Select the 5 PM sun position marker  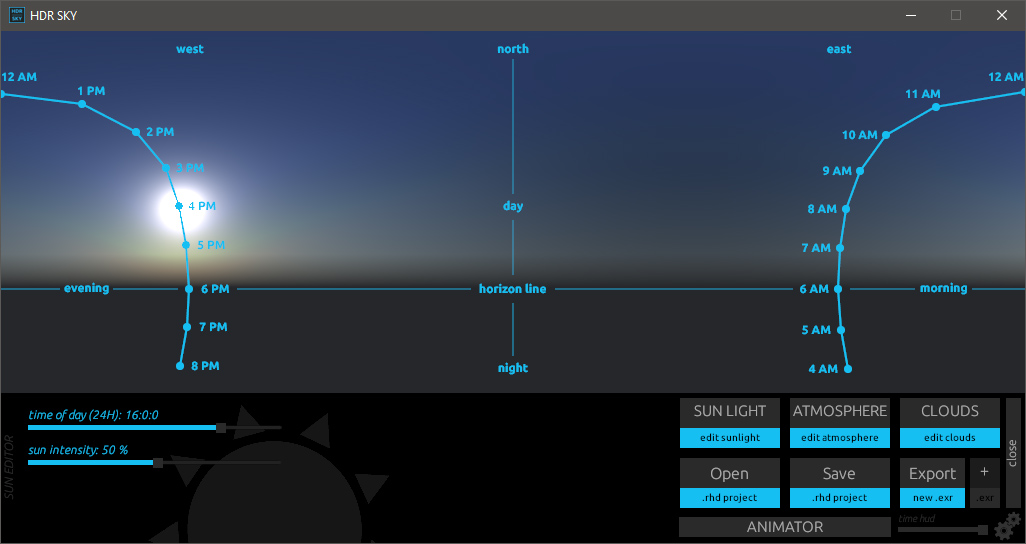186,245
